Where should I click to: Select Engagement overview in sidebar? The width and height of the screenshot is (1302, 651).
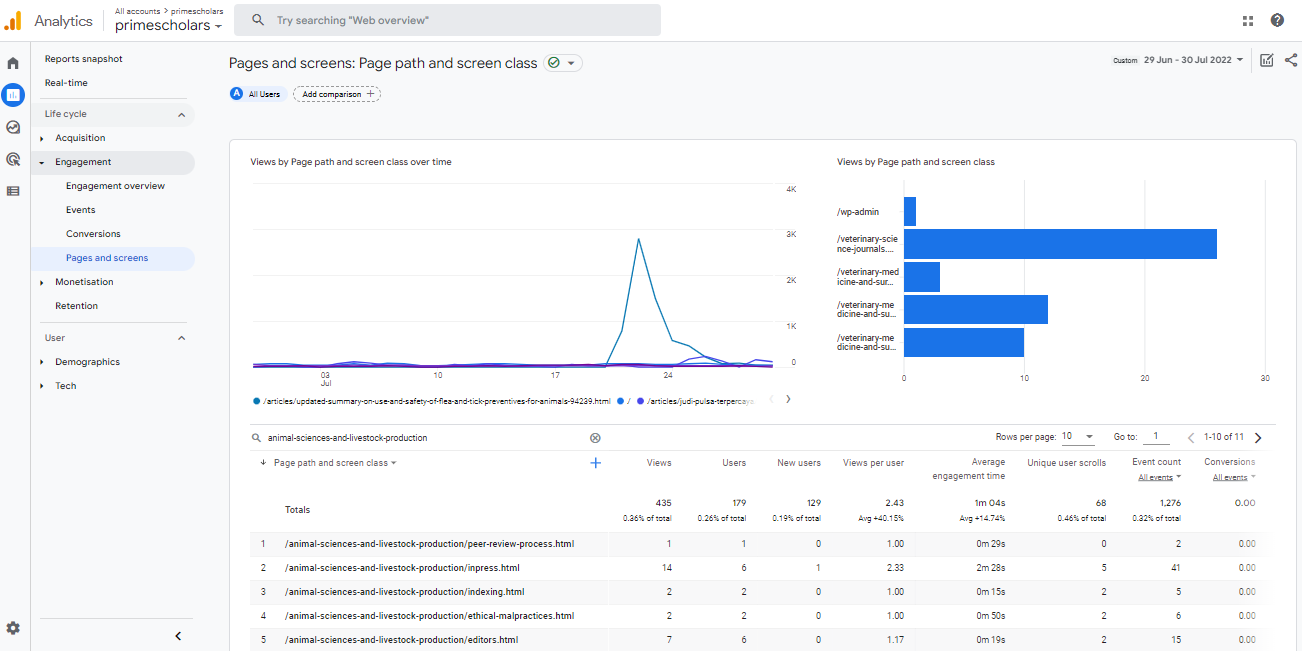tap(115, 186)
